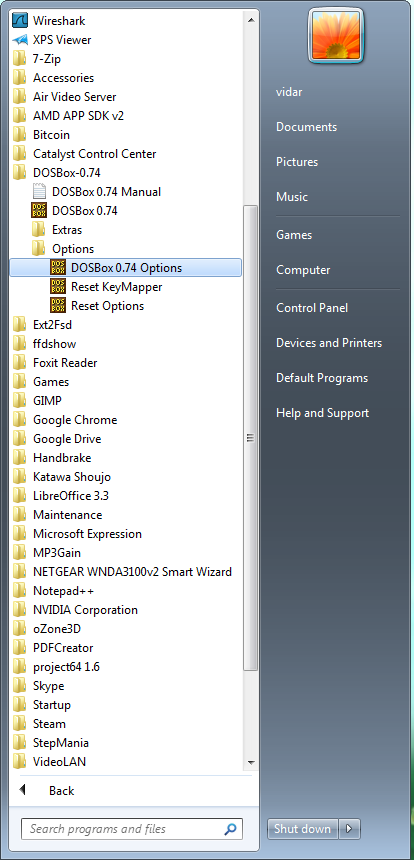Open Documents from the right pane

(307, 127)
